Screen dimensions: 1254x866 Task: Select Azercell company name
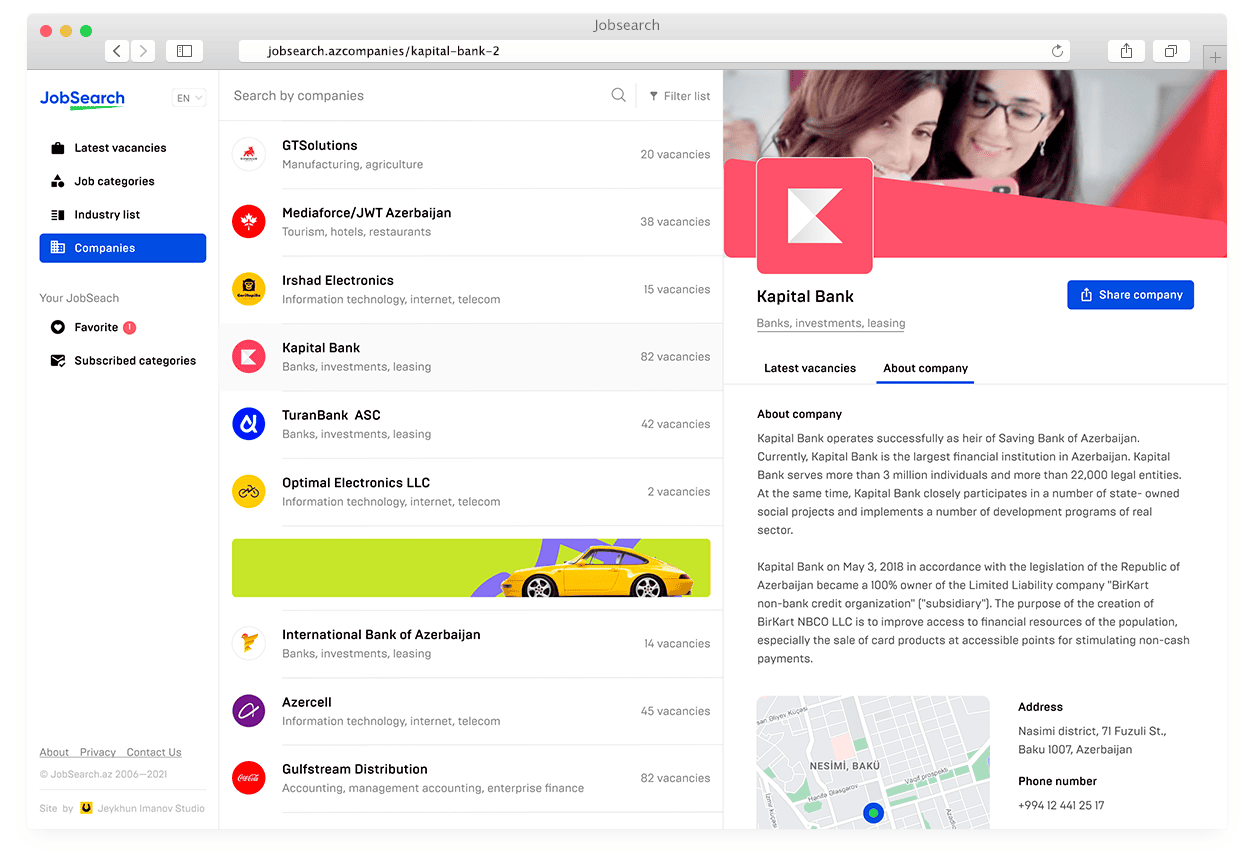coord(307,702)
